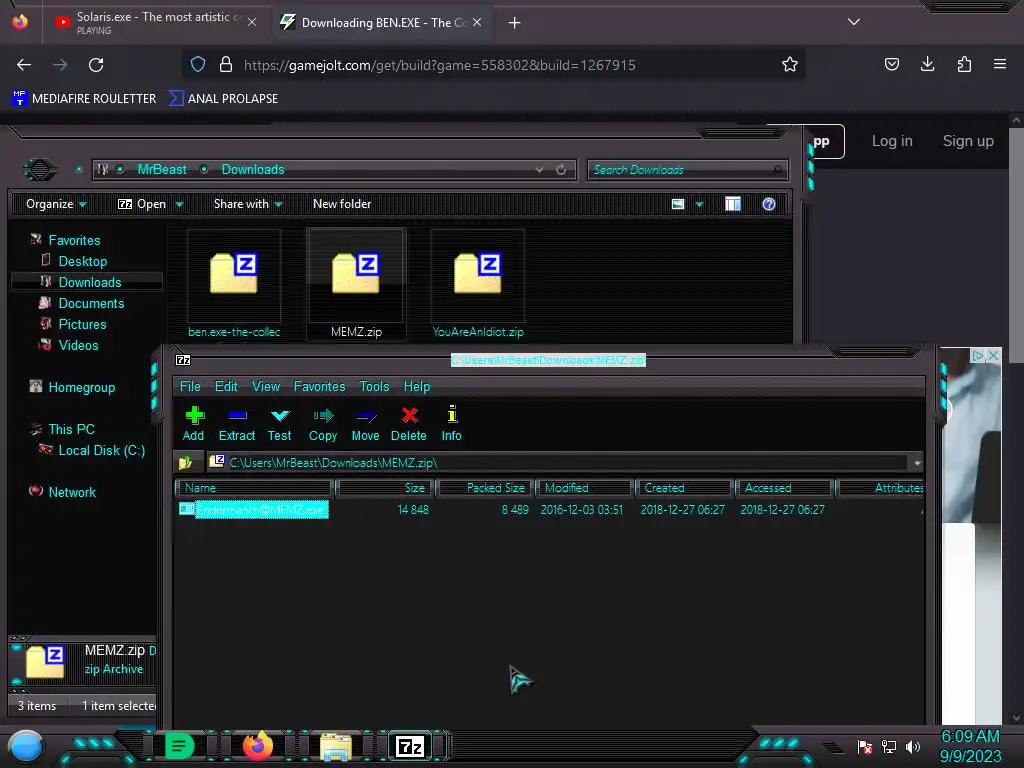Open Explorer help icon
Screen dimensions: 1024x768
769,204
